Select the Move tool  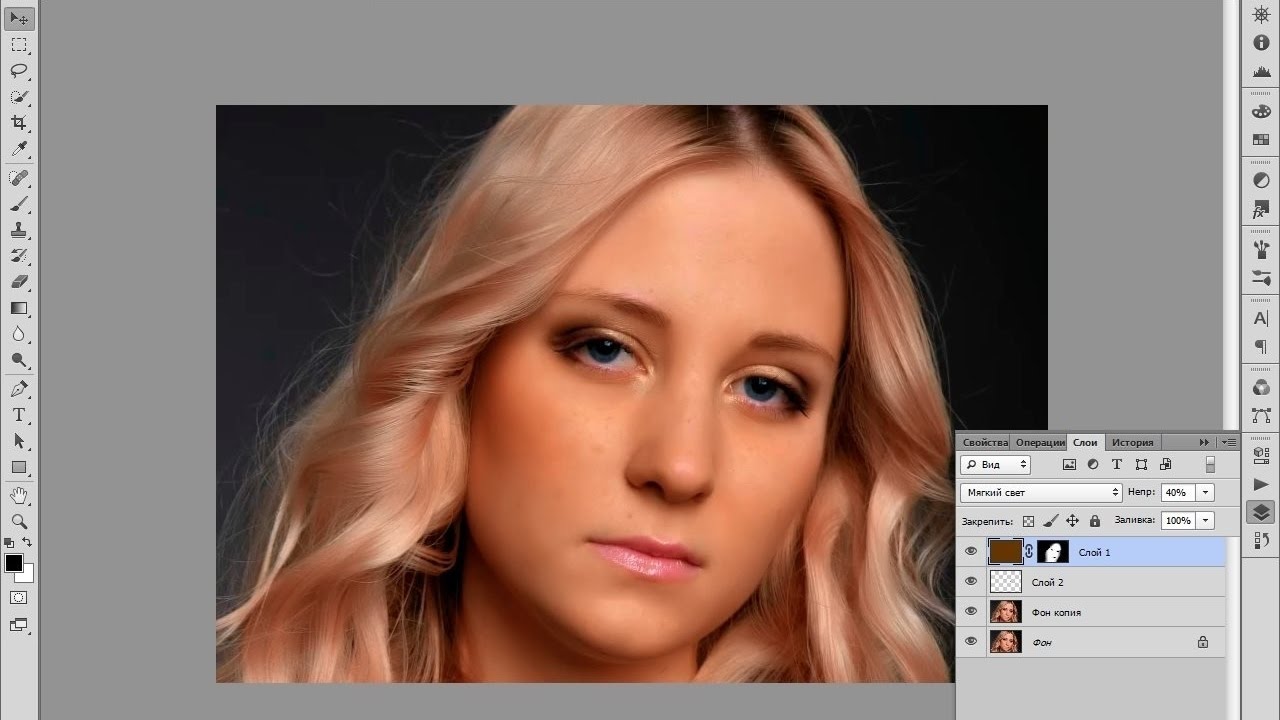(19, 19)
